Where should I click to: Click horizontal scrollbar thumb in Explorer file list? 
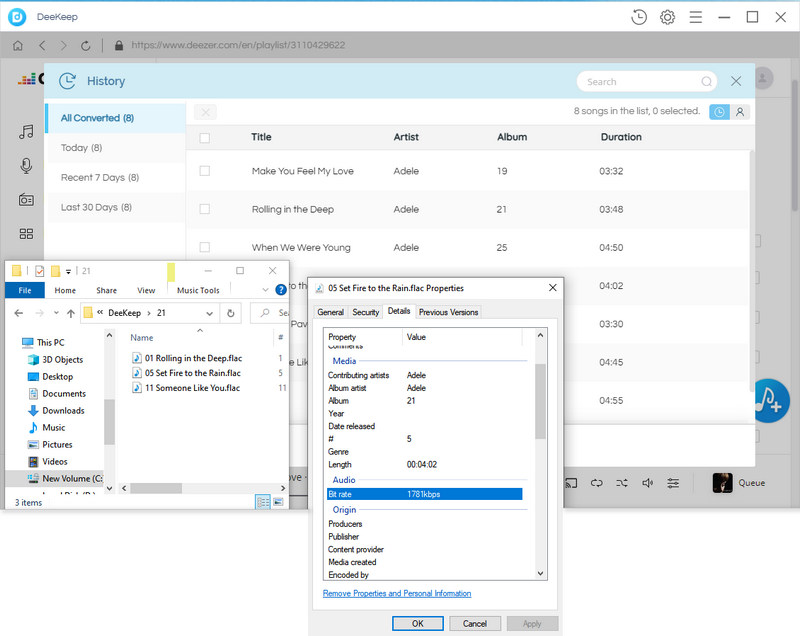click(156, 488)
